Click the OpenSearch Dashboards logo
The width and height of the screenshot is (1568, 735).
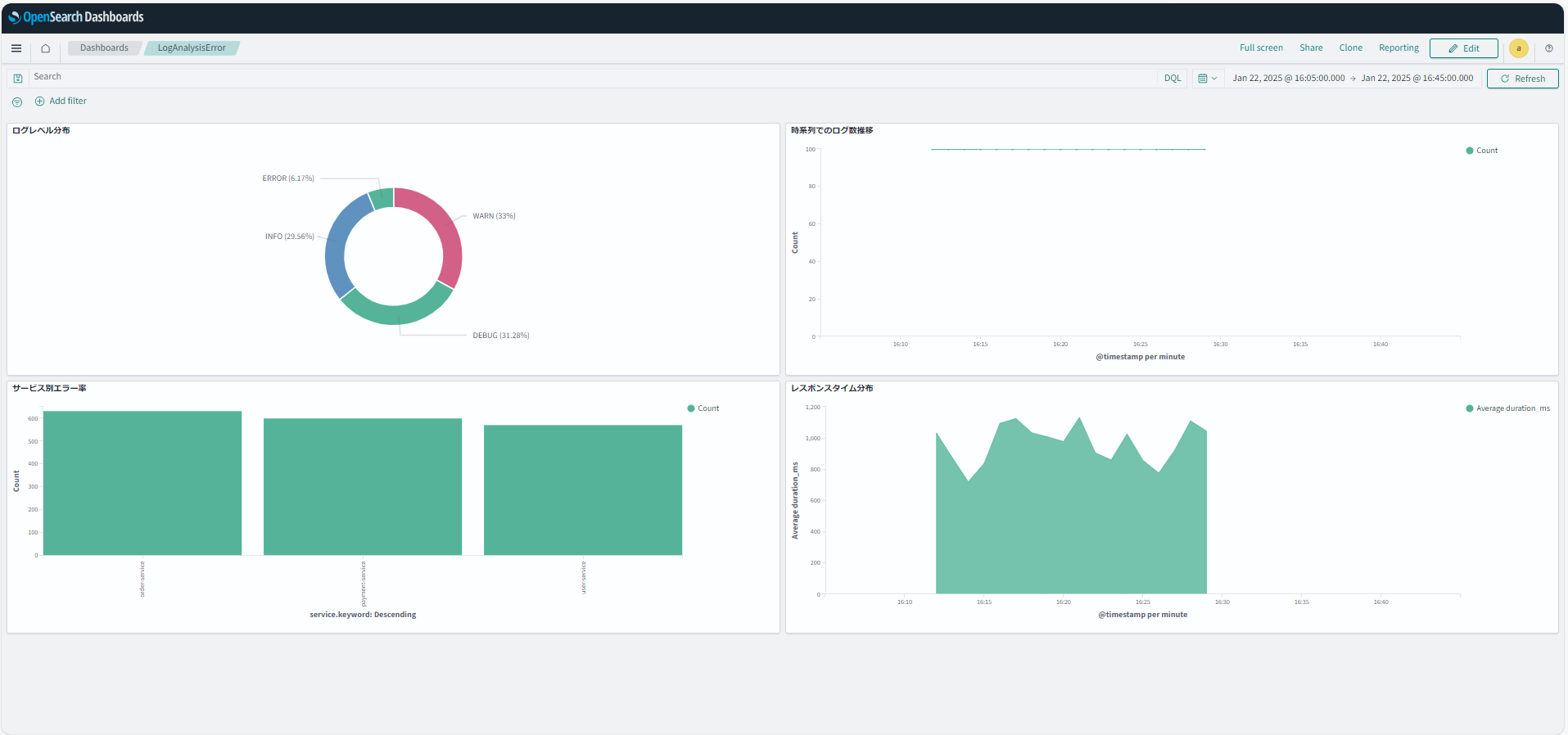pyautogui.click(x=76, y=17)
